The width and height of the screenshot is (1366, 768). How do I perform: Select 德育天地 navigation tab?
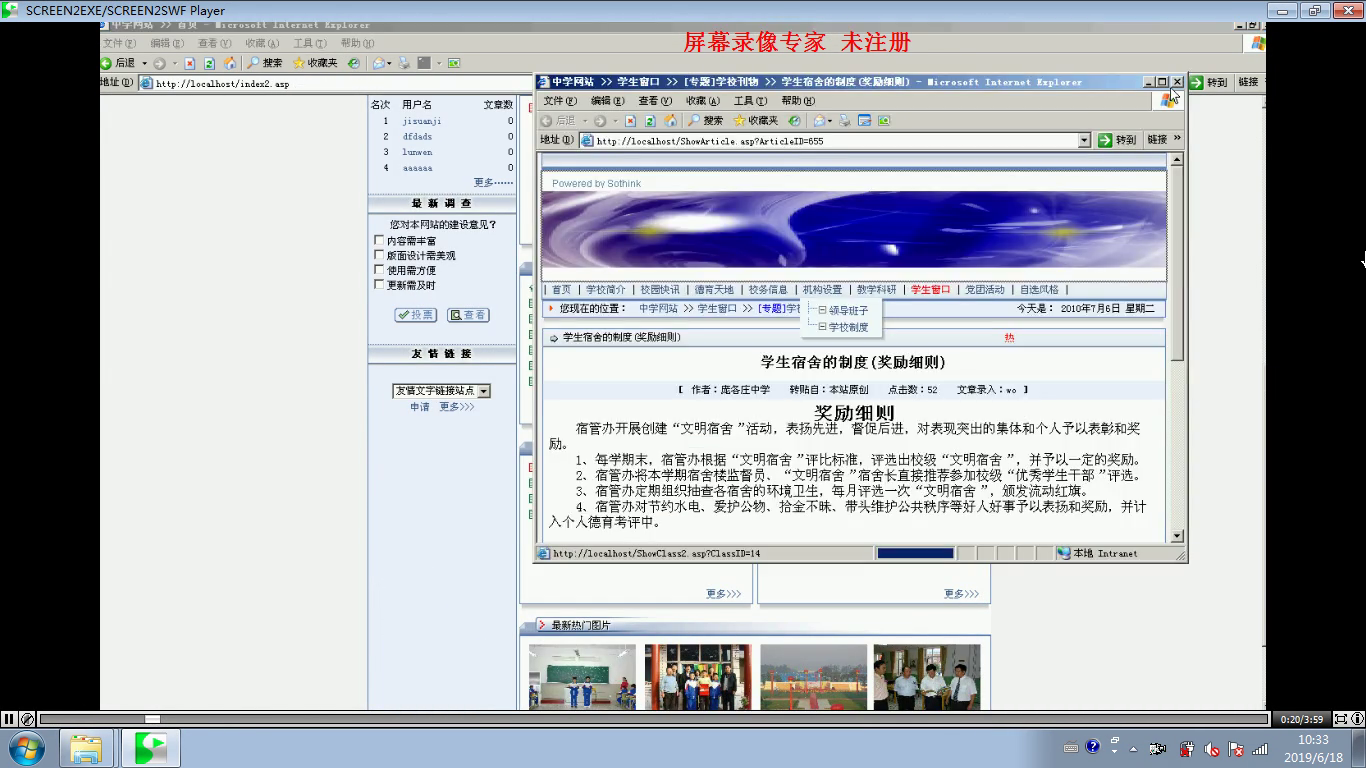coord(714,290)
